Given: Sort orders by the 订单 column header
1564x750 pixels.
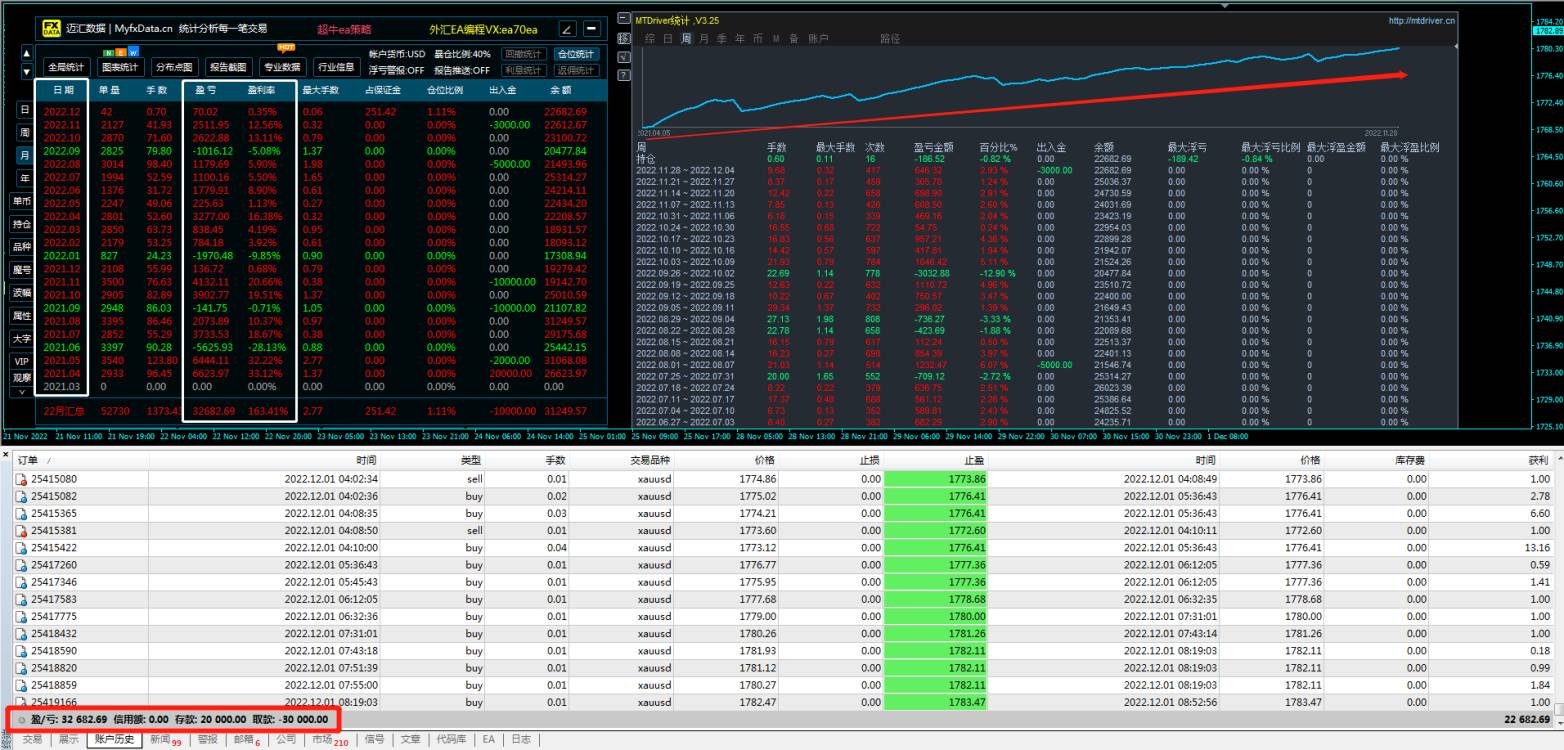Looking at the screenshot, I should [30, 460].
